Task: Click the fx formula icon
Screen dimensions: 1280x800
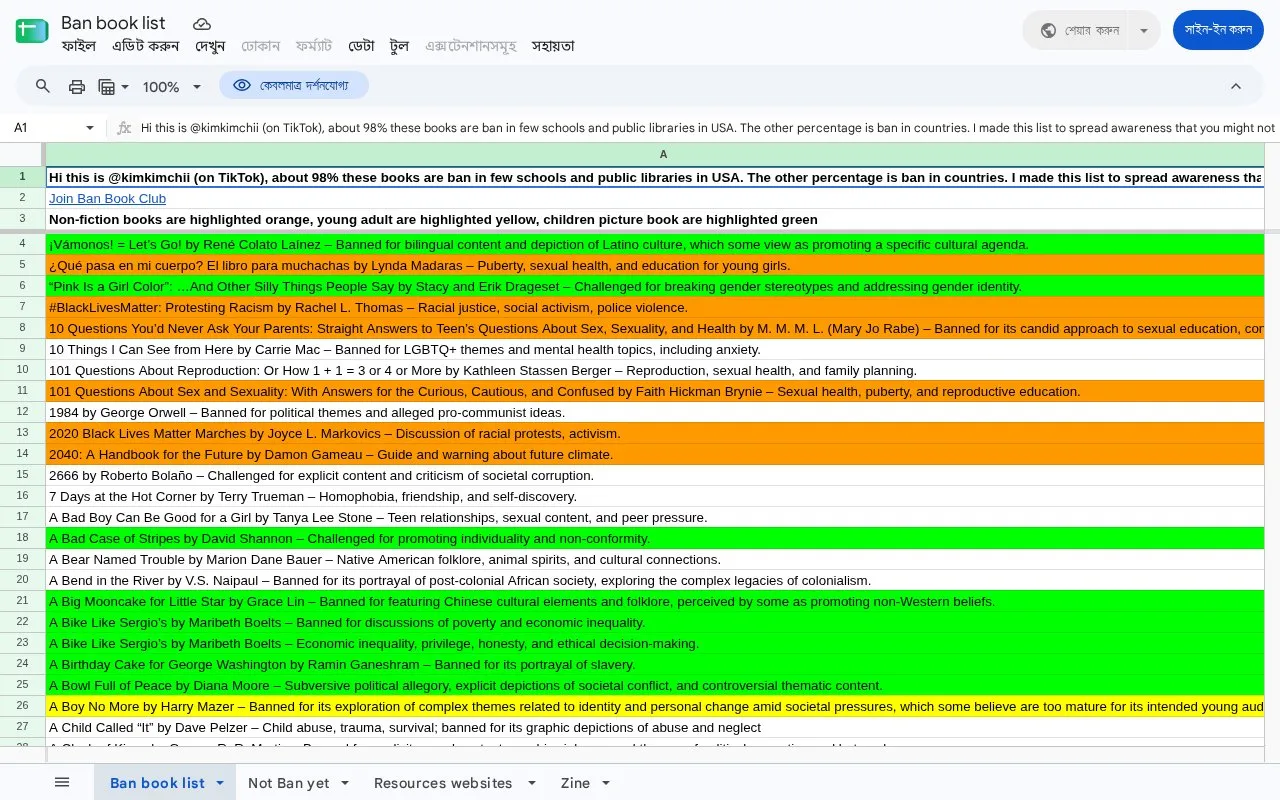Action: [x=124, y=128]
